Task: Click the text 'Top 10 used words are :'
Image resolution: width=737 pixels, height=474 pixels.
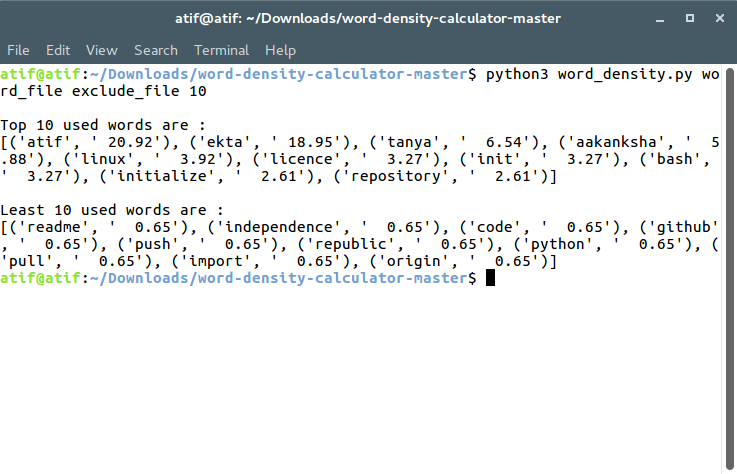Action: click(x=103, y=125)
